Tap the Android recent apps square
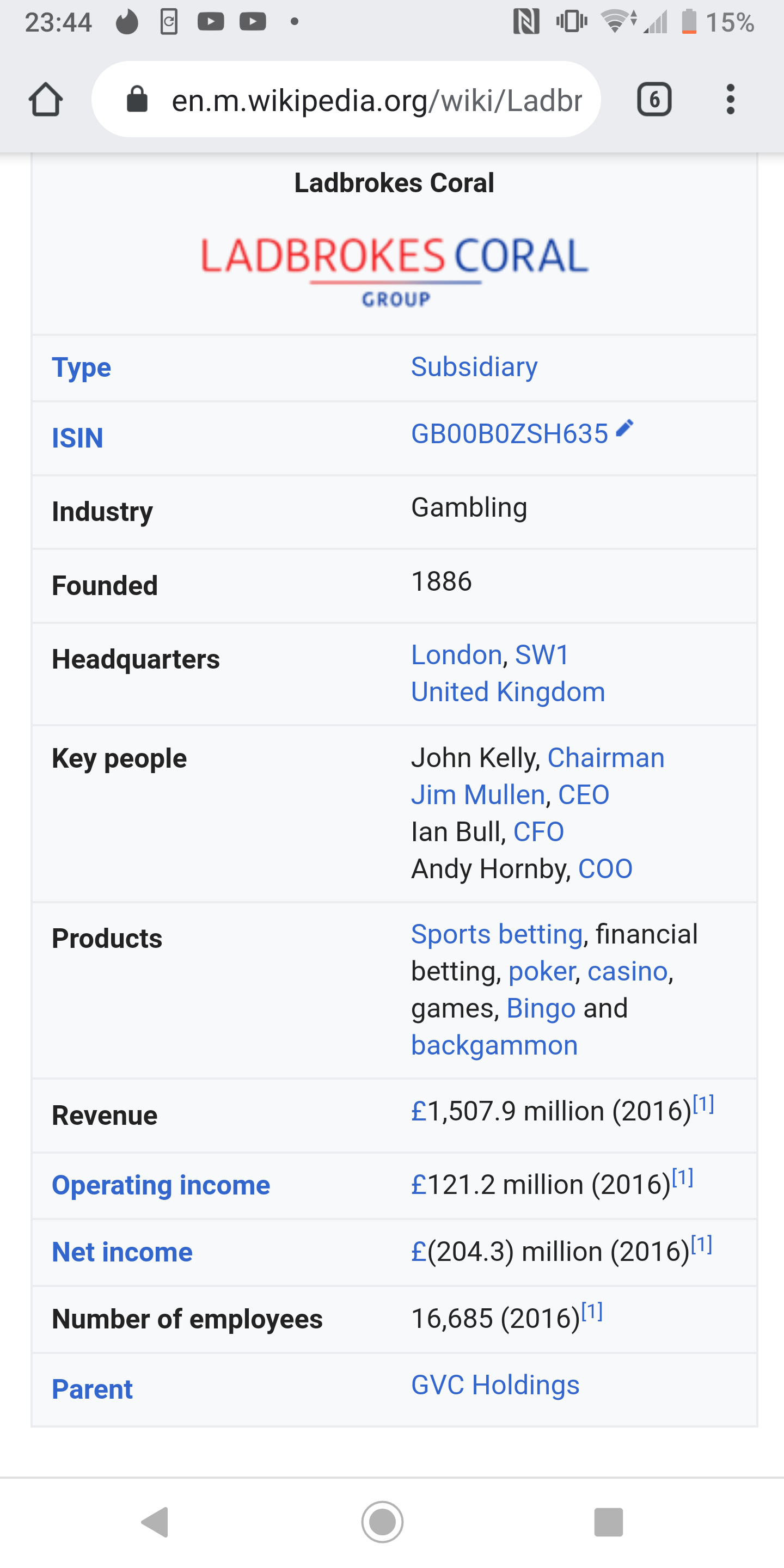 608,1522
